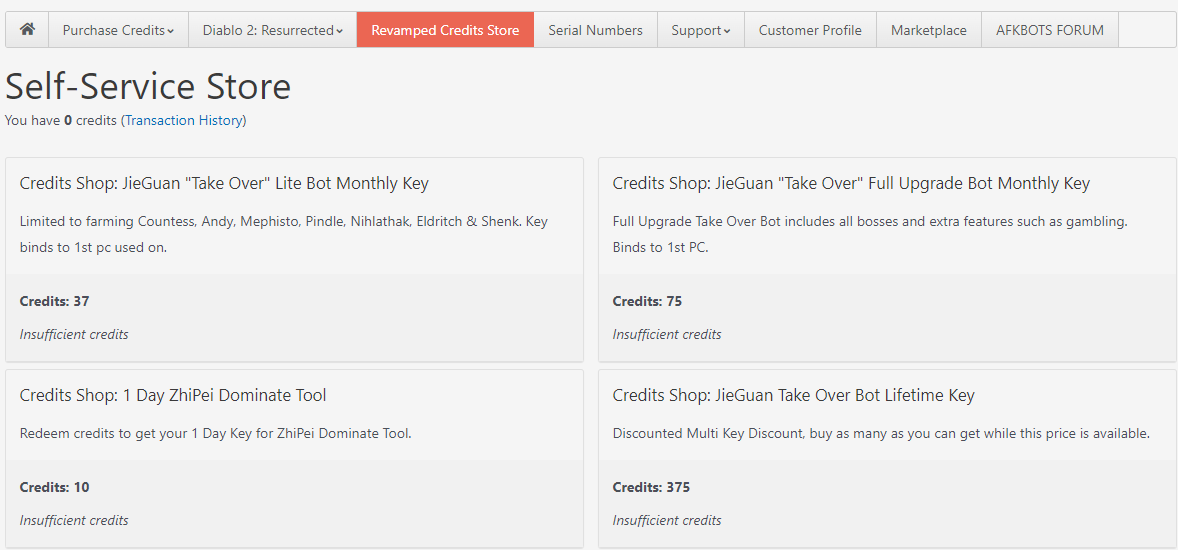Screen dimensions: 1178x550
Task: Click Insufficient credits under Lifetime Key
Action: [x=667, y=520]
